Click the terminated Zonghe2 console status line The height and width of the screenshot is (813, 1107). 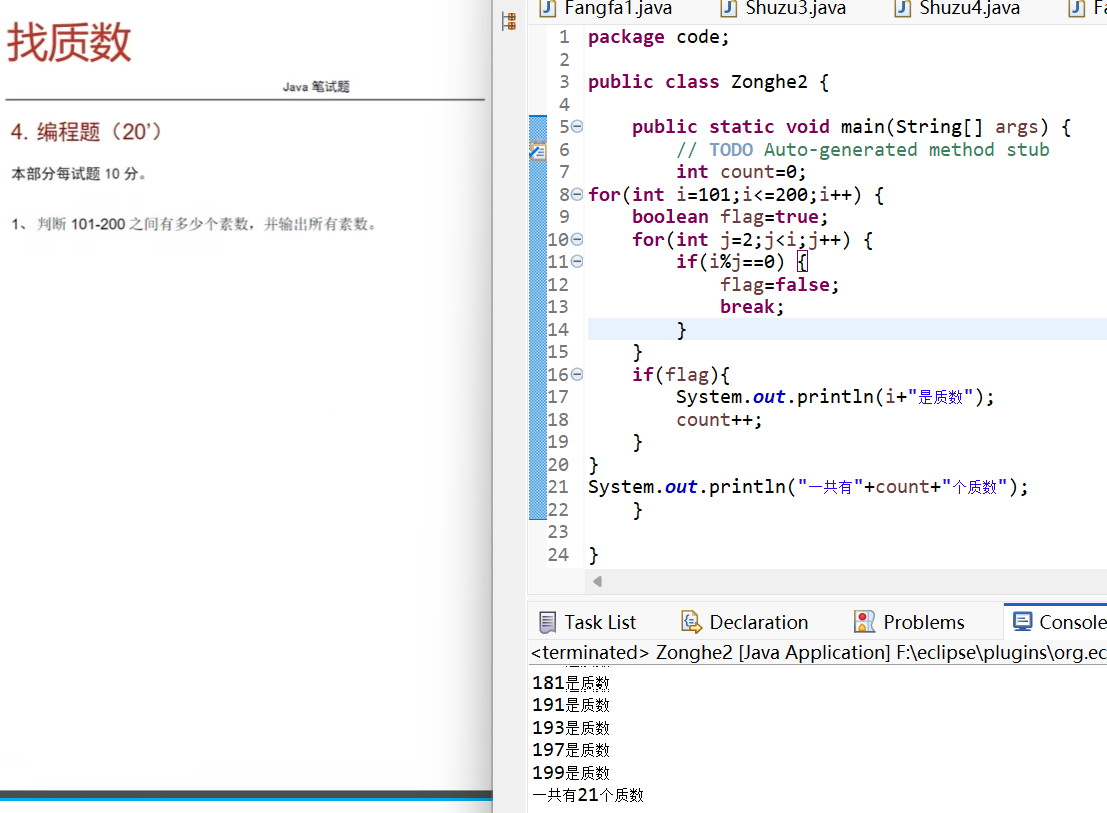(818, 652)
